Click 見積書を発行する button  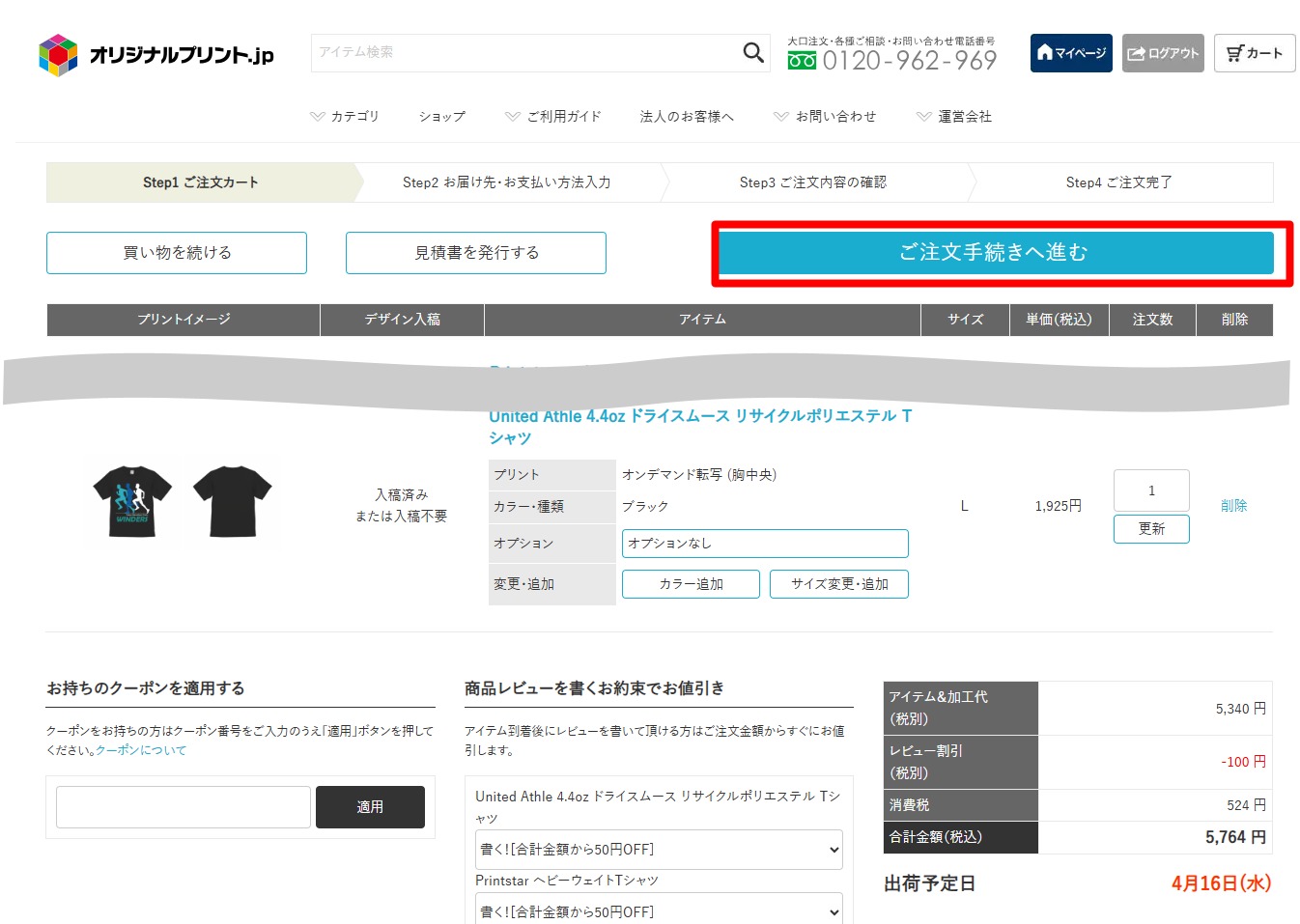476,253
